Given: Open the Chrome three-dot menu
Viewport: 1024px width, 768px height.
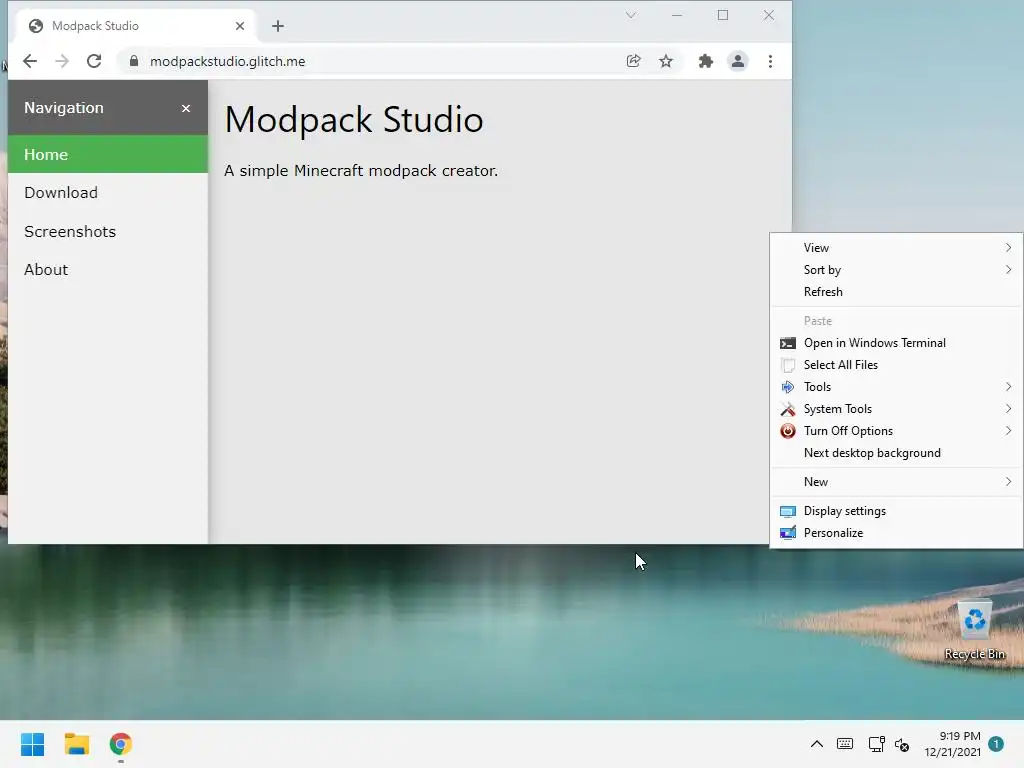Looking at the screenshot, I should coord(771,61).
